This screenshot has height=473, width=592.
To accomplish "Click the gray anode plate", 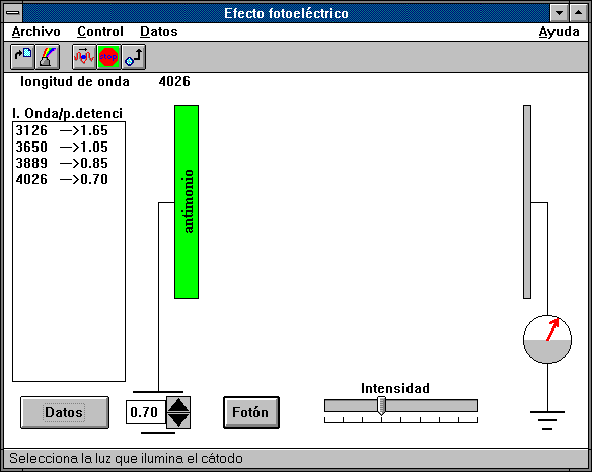I will pos(527,202).
